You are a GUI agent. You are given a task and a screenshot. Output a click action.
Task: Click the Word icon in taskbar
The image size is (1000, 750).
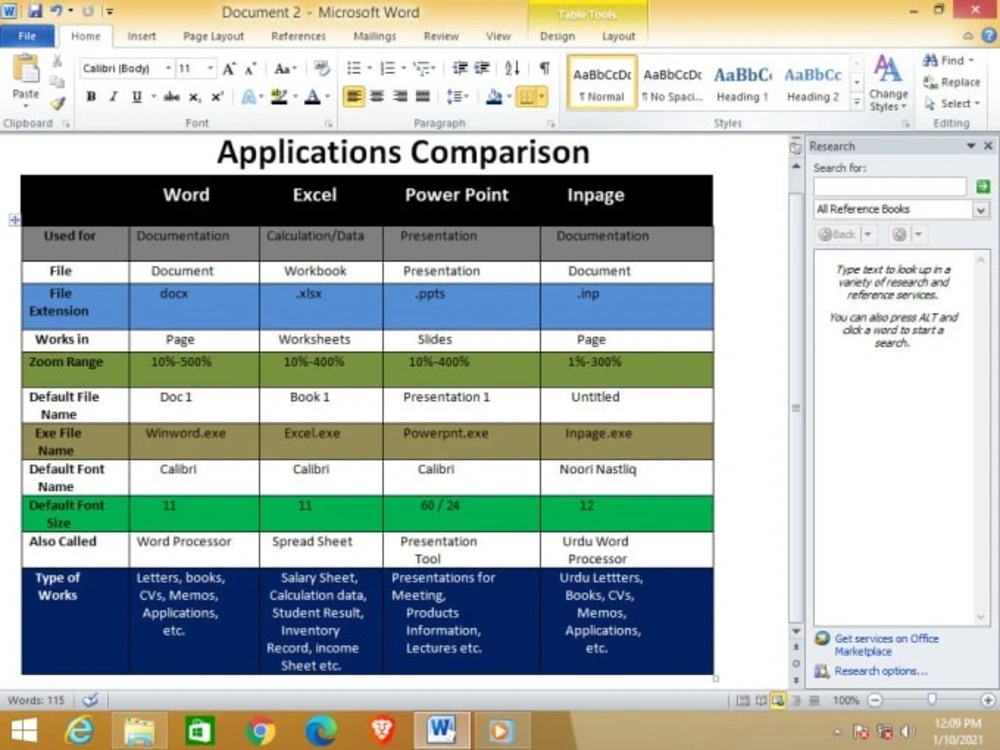441,730
